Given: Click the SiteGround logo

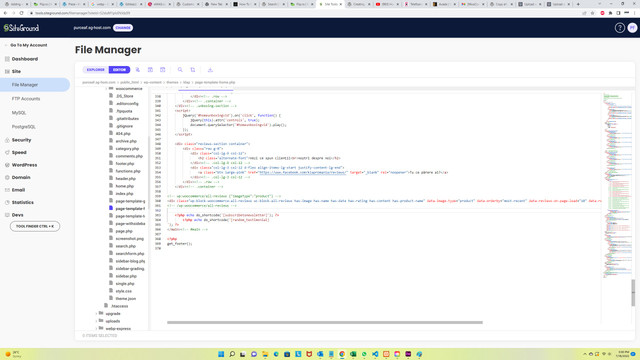Looking at the screenshot, I should (21, 28).
